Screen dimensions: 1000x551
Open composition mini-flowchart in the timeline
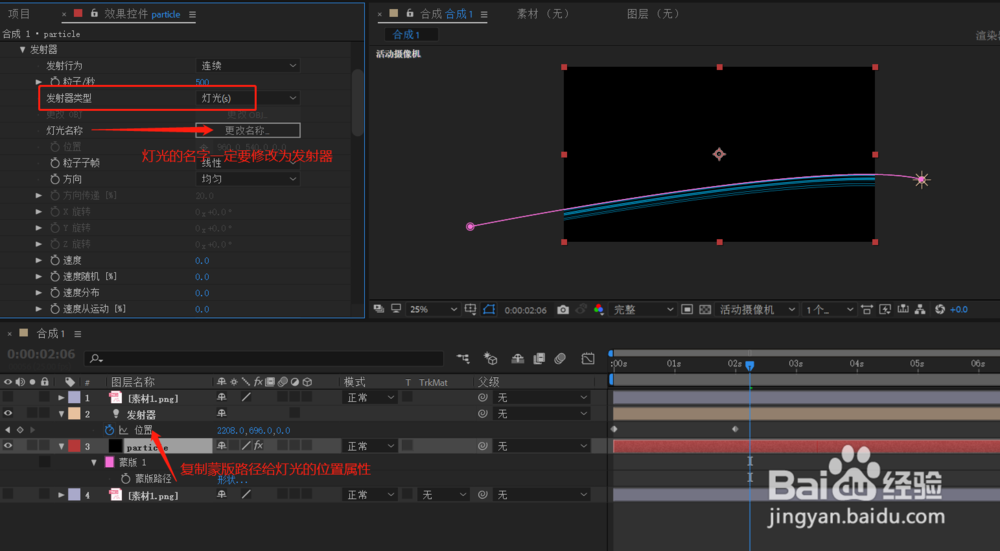463,358
